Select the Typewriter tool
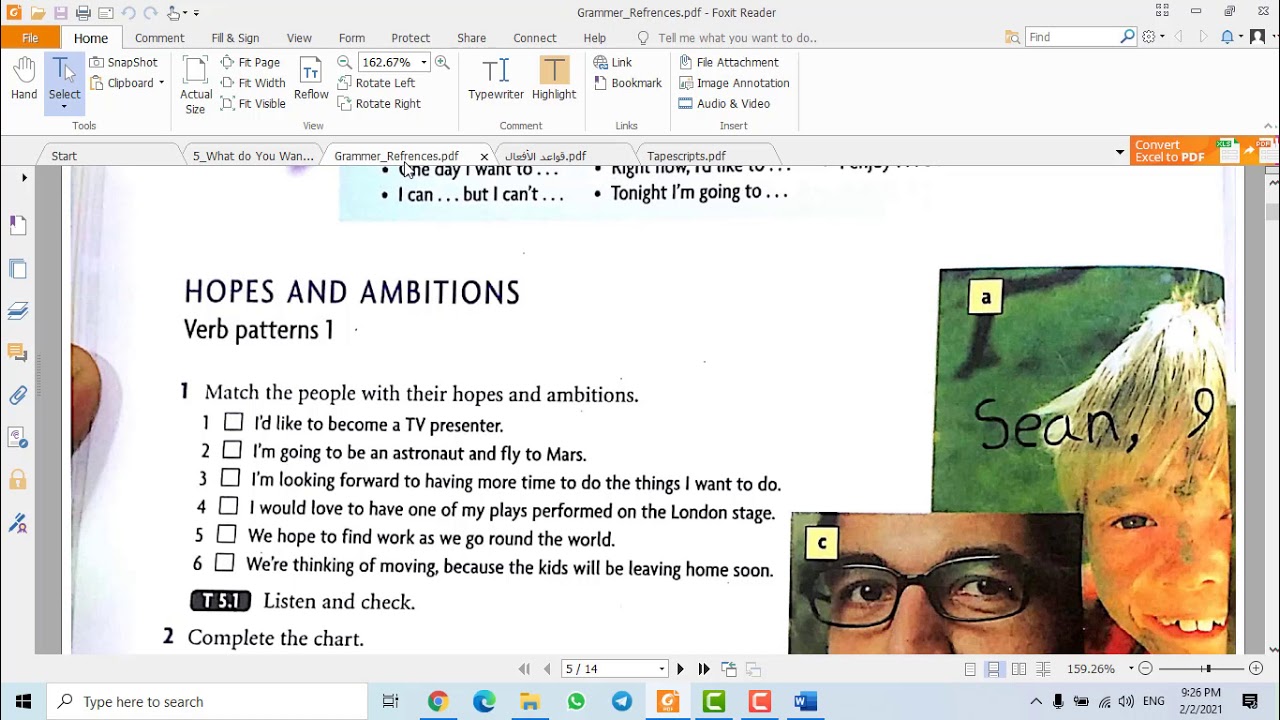The height and width of the screenshot is (720, 1280). pos(496,79)
